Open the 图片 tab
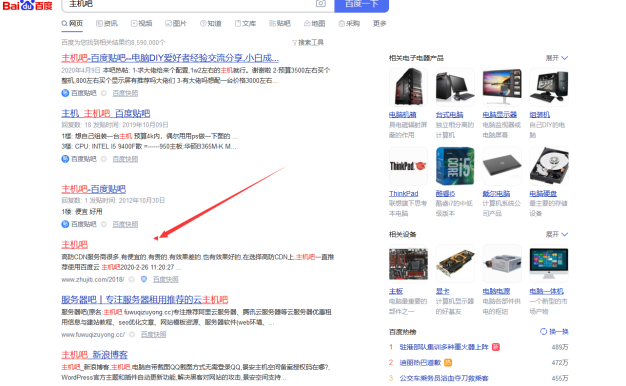Viewport: 626px width, 386px height. point(176,24)
